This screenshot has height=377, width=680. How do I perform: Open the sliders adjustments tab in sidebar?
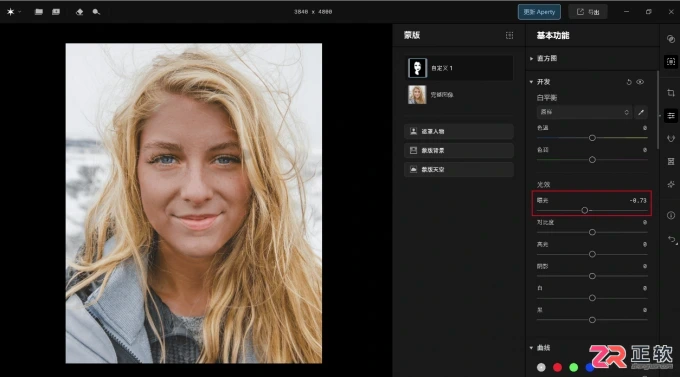(x=671, y=116)
